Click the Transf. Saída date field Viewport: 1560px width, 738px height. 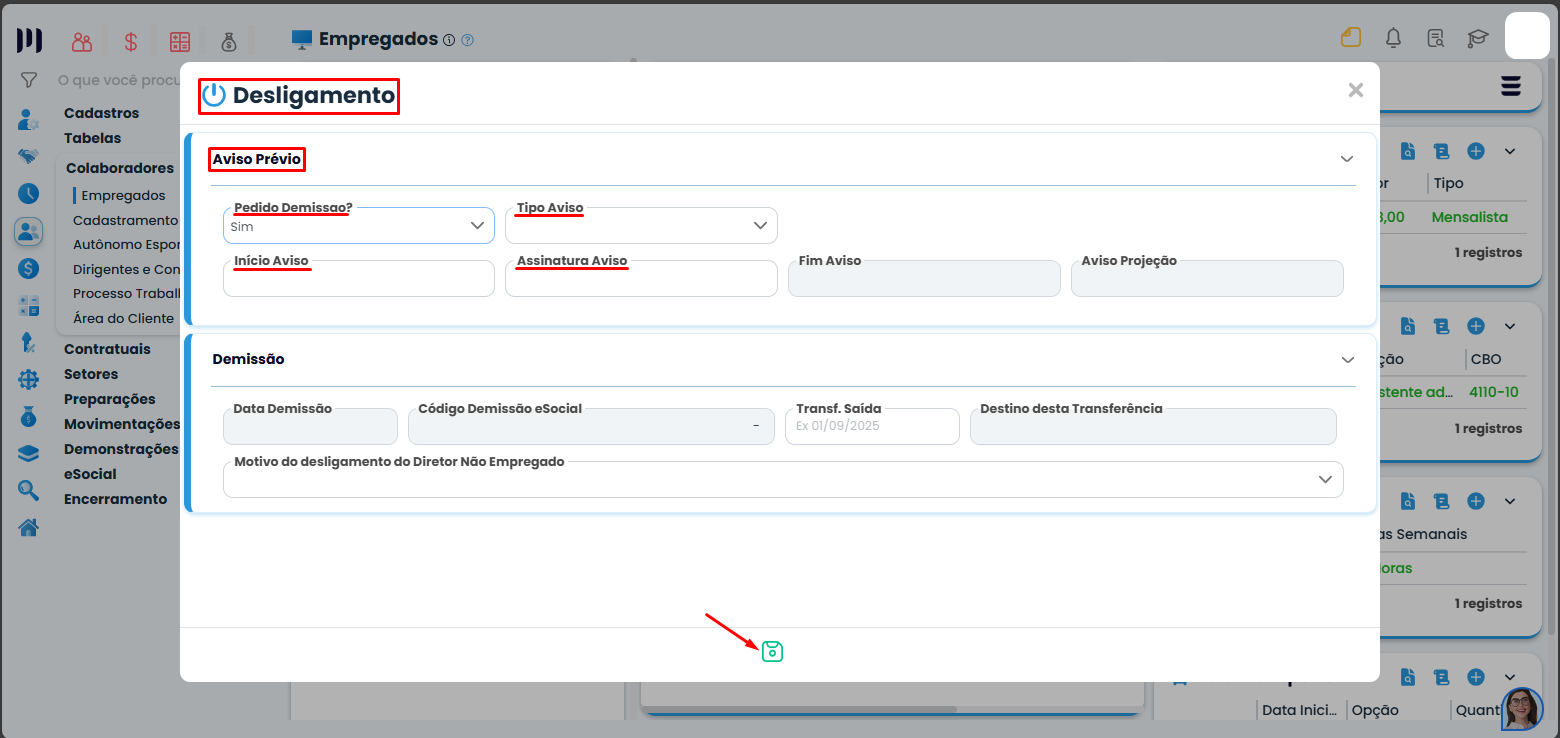coord(872,426)
